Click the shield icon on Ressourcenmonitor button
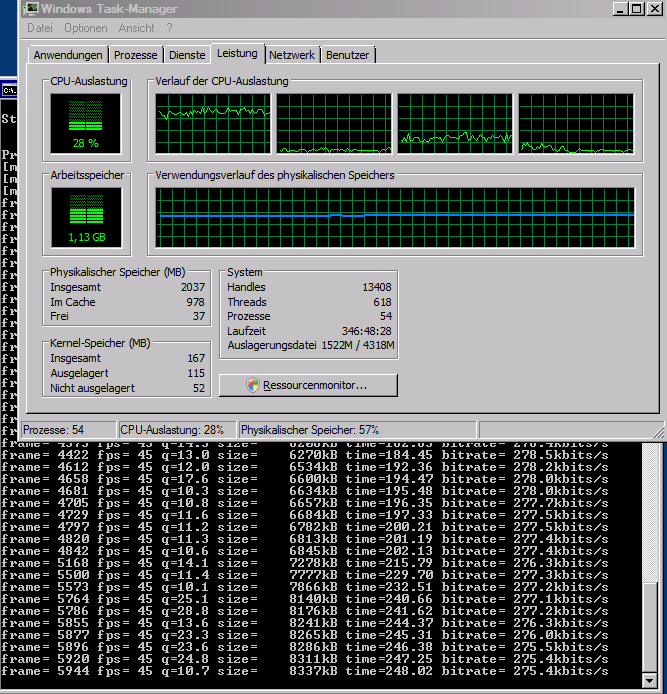The width and height of the screenshot is (667, 694). (253, 385)
